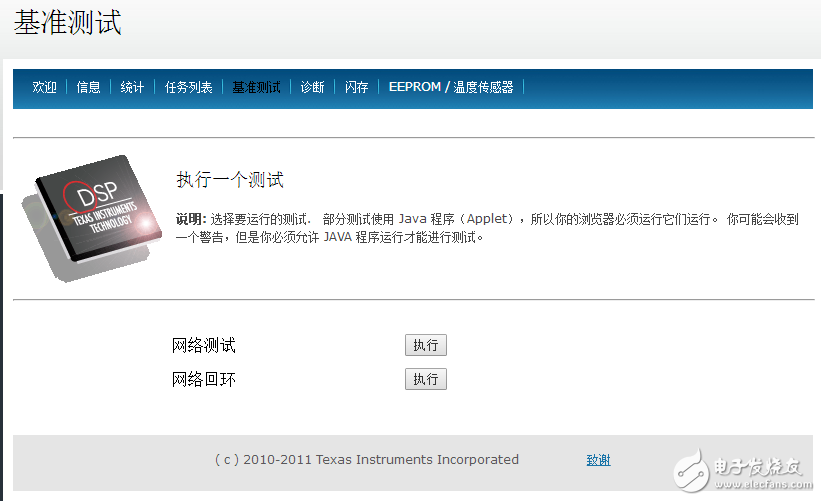The width and height of the screenshot is (821, 501).
Task: Click the 网络测试 label
Action: (204, 346)
